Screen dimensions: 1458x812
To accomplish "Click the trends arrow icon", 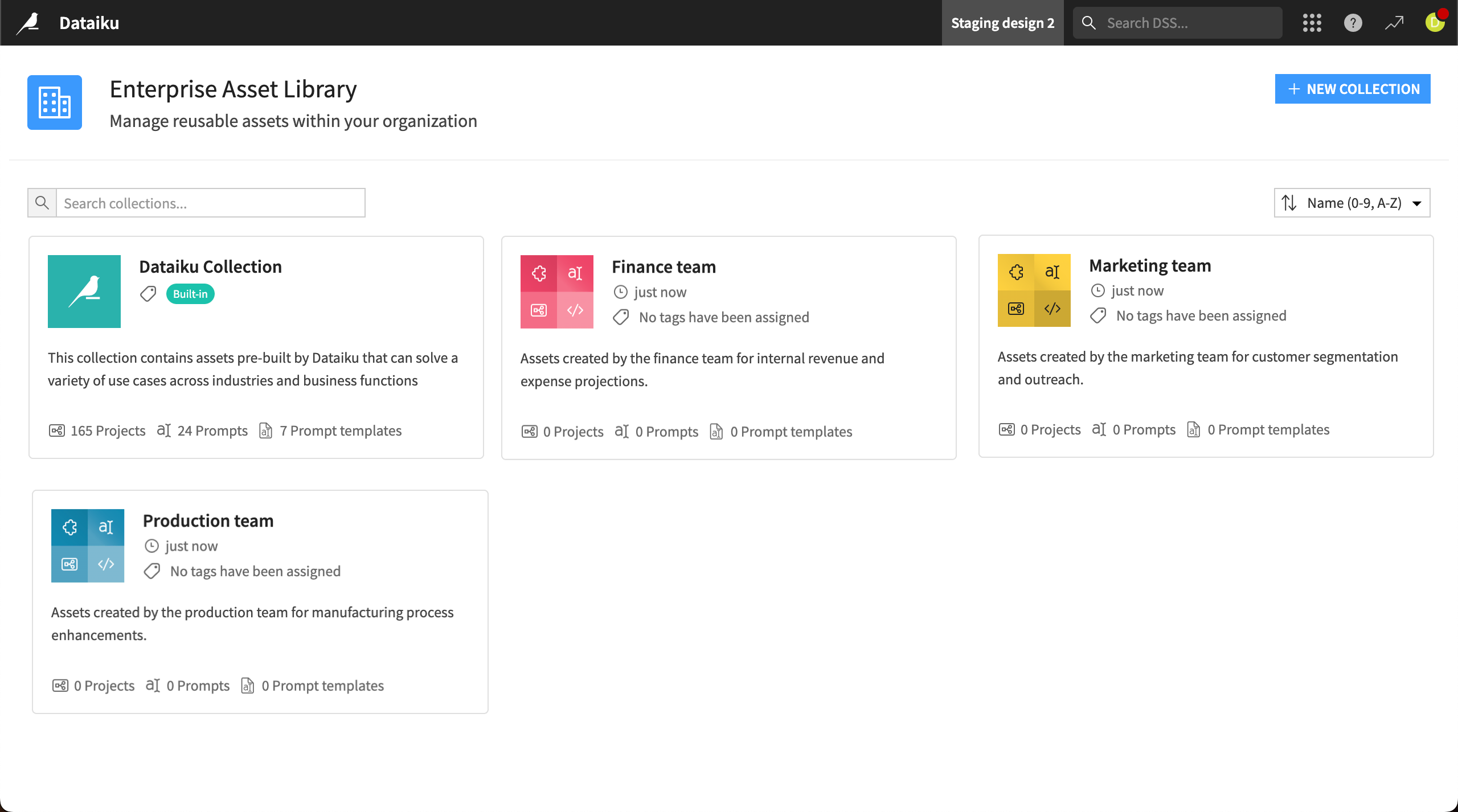I will coord(1394,23).
